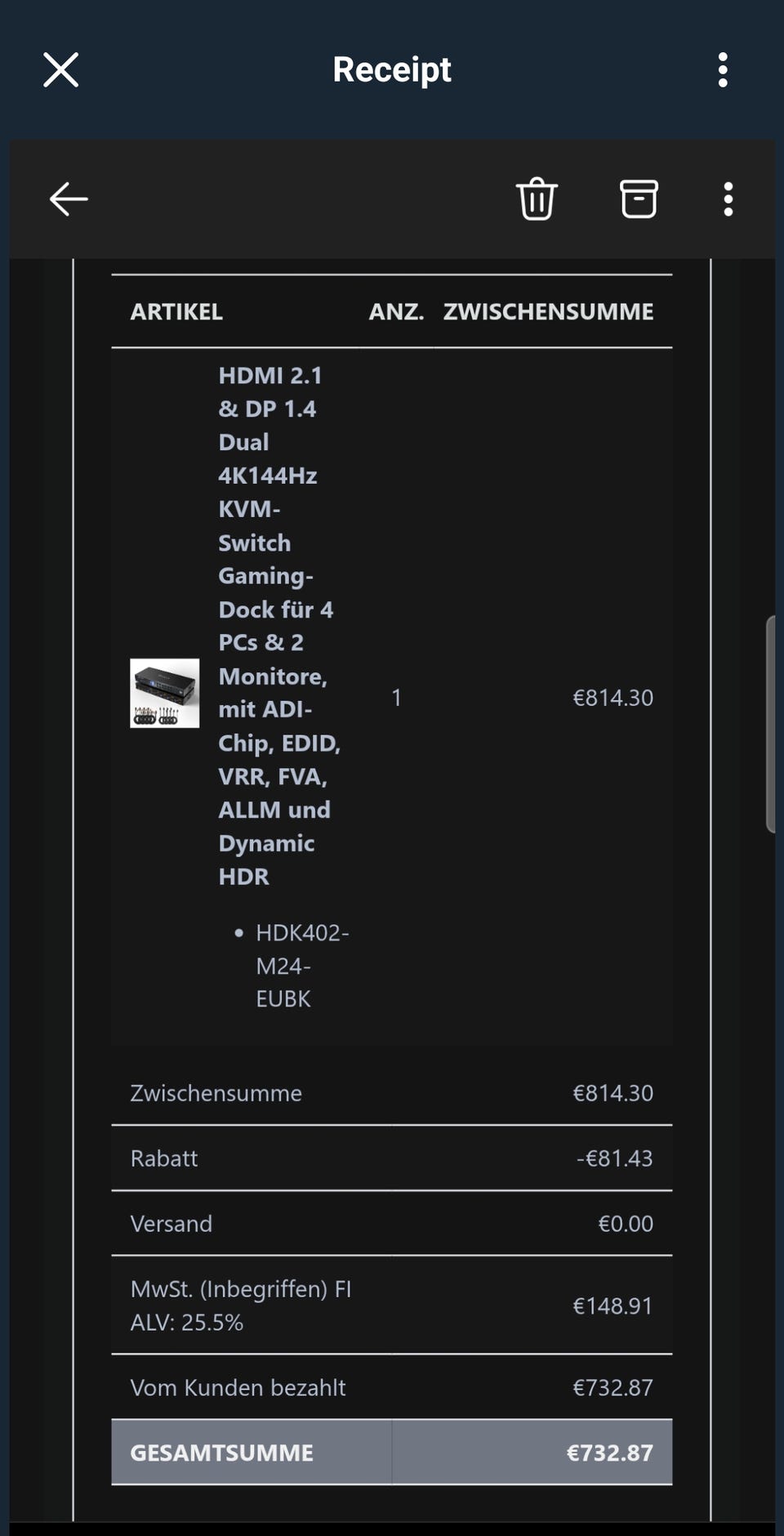Image resolution: width=784 pixels, height=1536 pixels.
Task: Select the HDMI 2.1 KVM-Switch product title
Action: point(276,625)
